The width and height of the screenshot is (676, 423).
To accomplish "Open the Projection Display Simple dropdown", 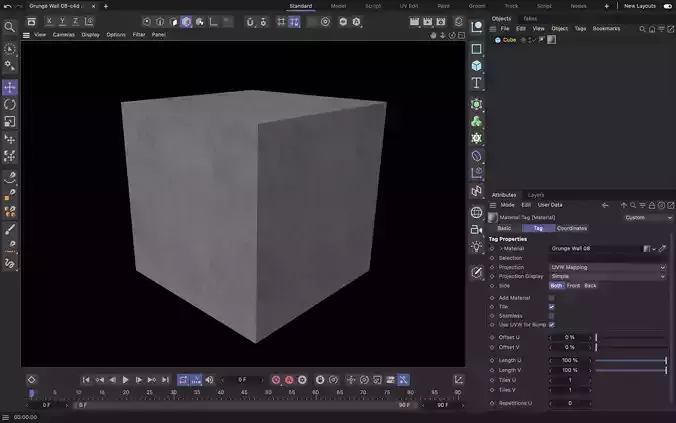I will click(x=608, y=276).
